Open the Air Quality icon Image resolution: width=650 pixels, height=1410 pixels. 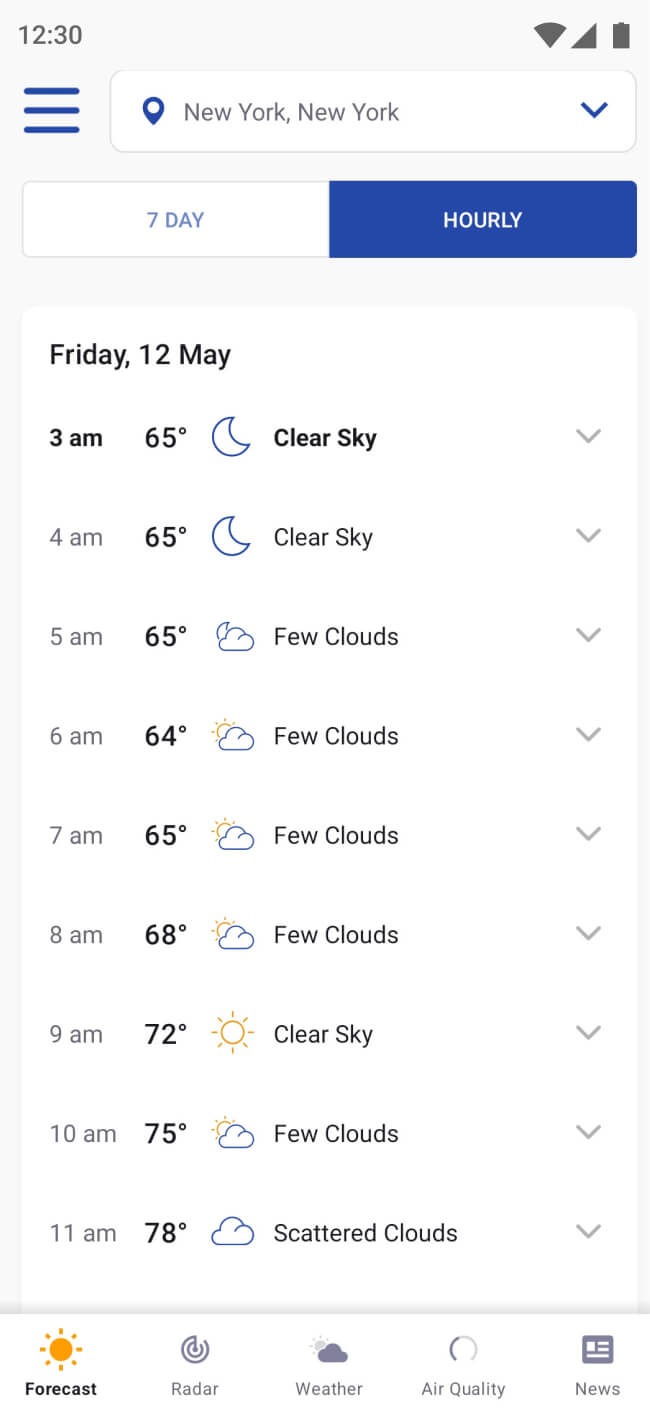click(x=463, y=1350)
